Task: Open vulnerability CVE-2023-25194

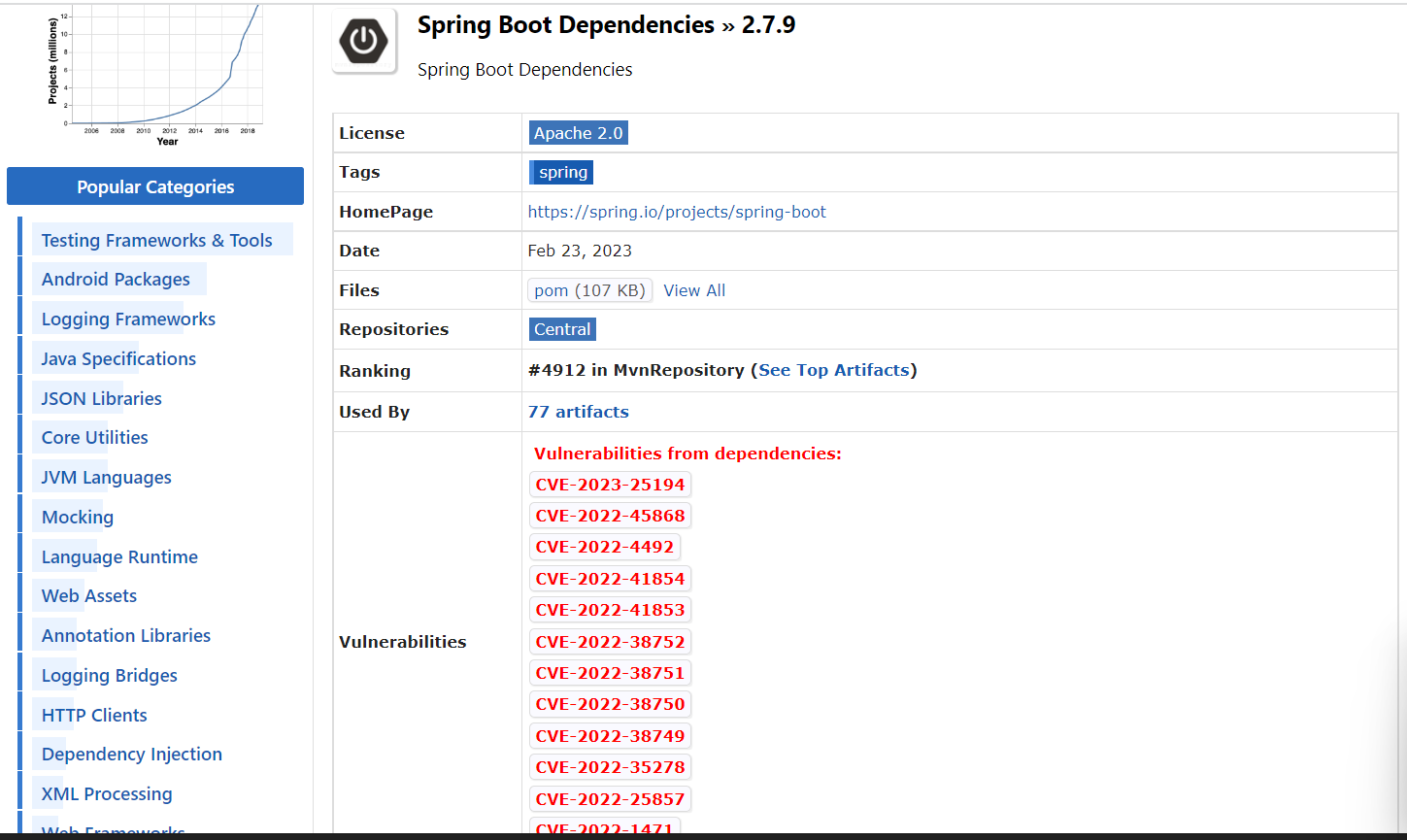Action: [x=610, y=484]
